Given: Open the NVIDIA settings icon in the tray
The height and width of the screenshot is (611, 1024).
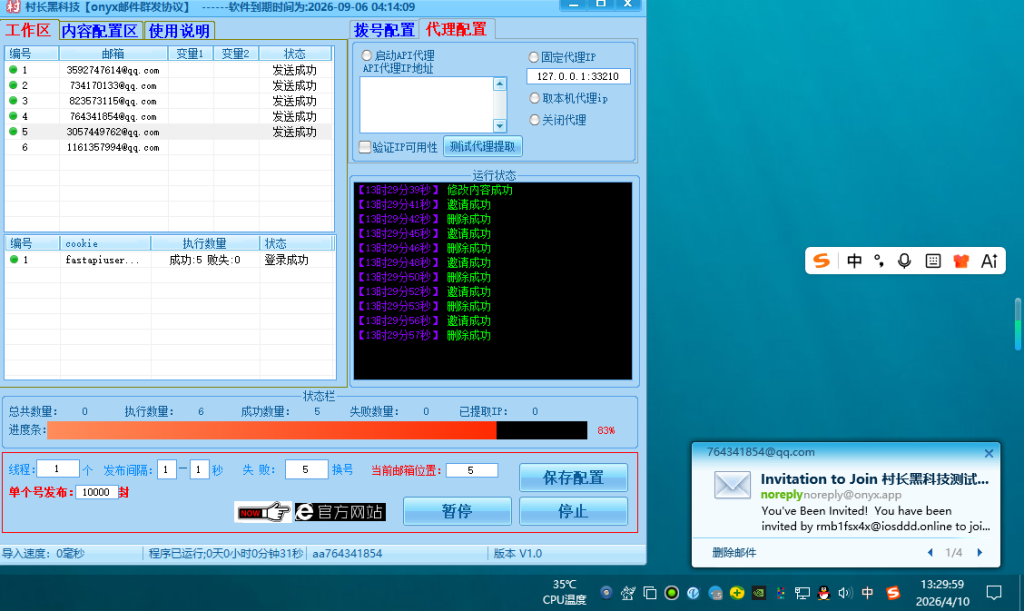Looking at the screenshot, I should pos(758,592).
